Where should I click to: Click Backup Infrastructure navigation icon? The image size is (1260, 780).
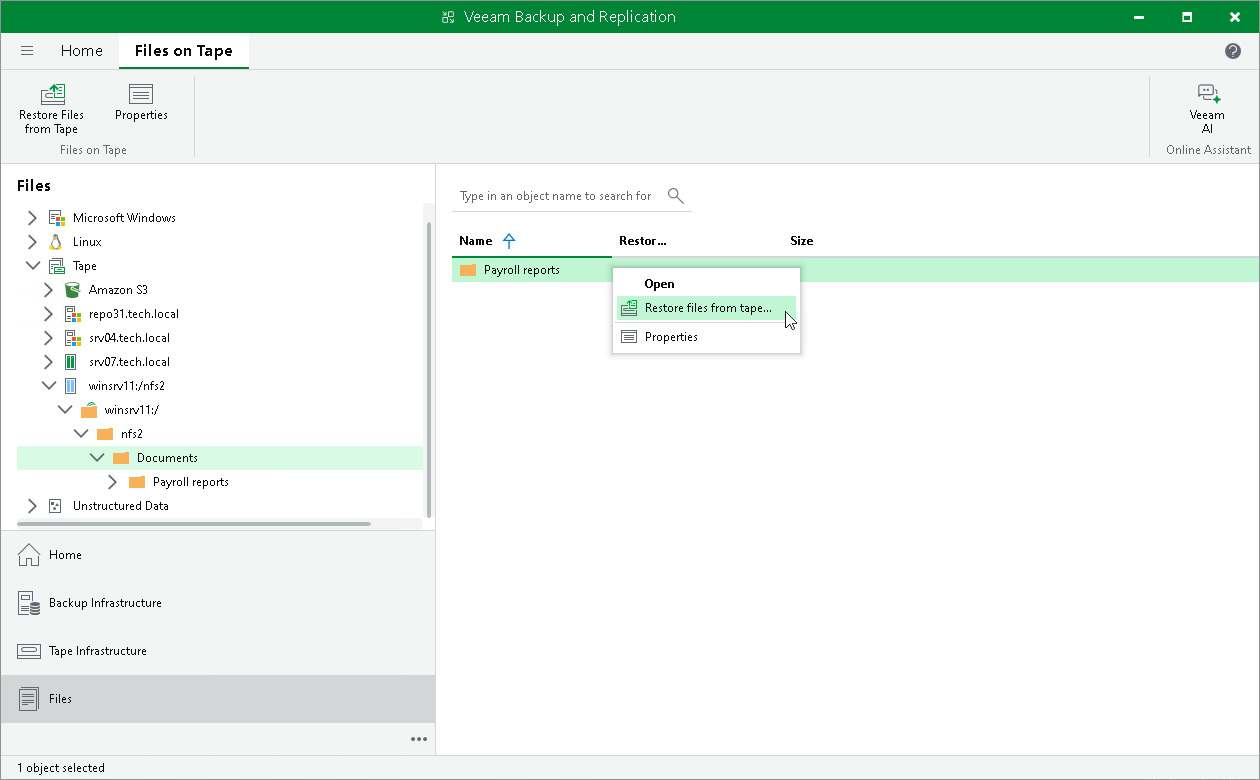tap(29, 603)
